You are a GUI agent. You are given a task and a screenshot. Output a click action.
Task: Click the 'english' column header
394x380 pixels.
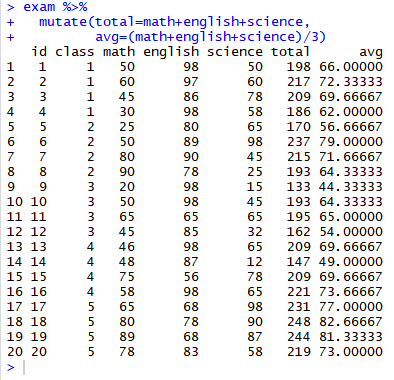pos(171,52)
